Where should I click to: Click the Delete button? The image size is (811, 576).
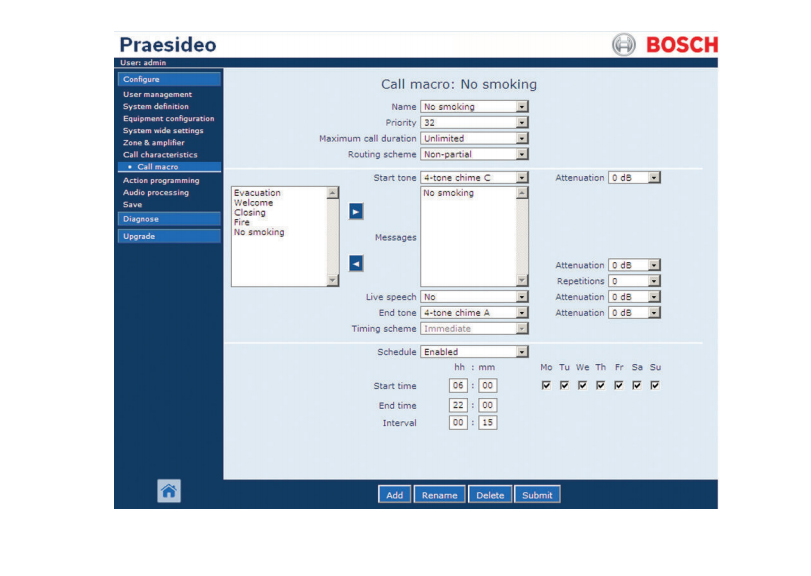coord(490,495)
